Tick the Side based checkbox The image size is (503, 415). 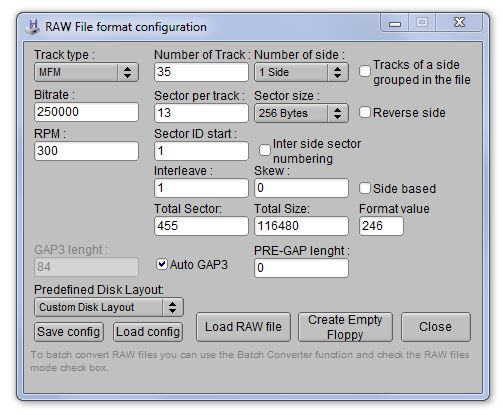(365, 188)
